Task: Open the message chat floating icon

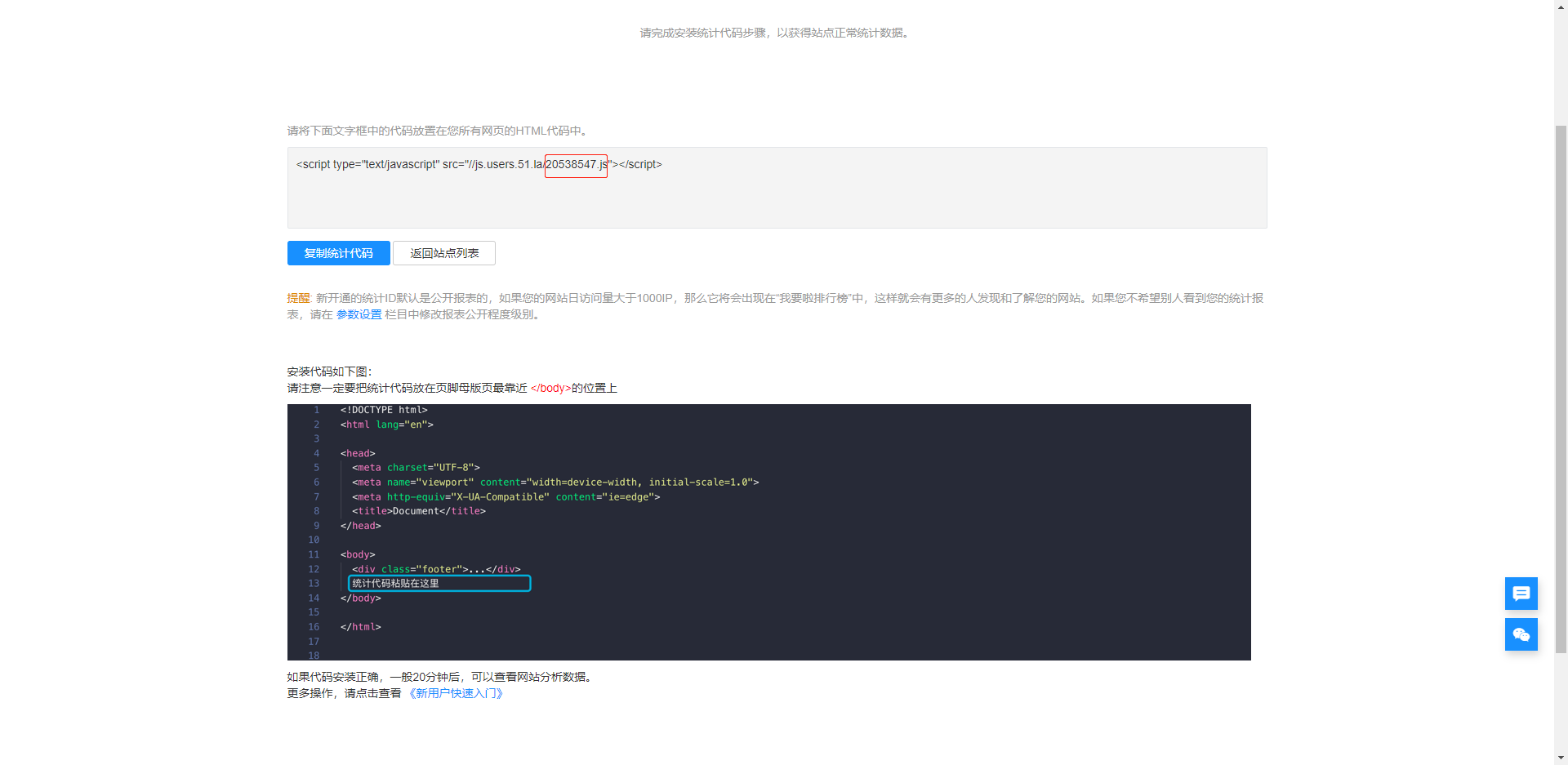Action: pyautogui.click(x=1521, y=594)
